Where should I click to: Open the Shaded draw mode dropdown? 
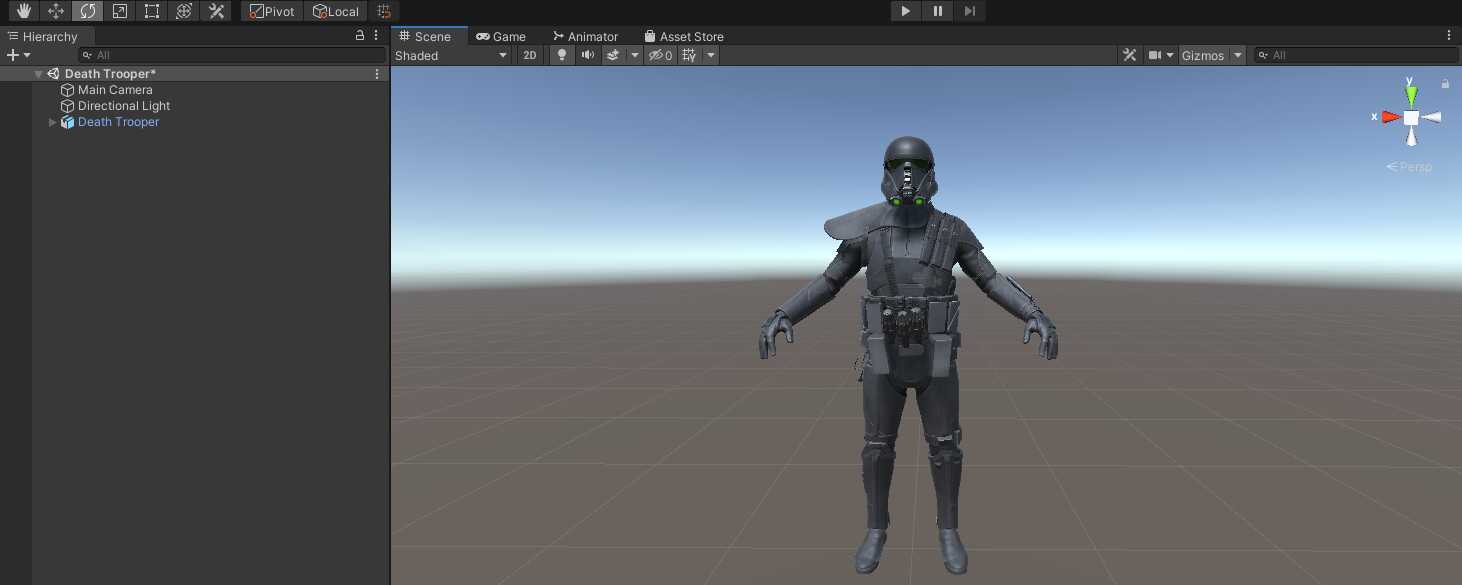tap(452, 55)
